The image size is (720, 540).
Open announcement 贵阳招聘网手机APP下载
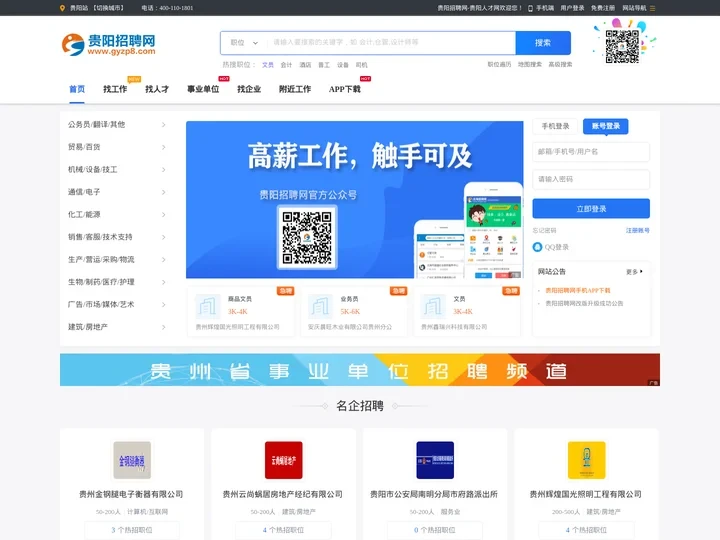pos(578,291)
